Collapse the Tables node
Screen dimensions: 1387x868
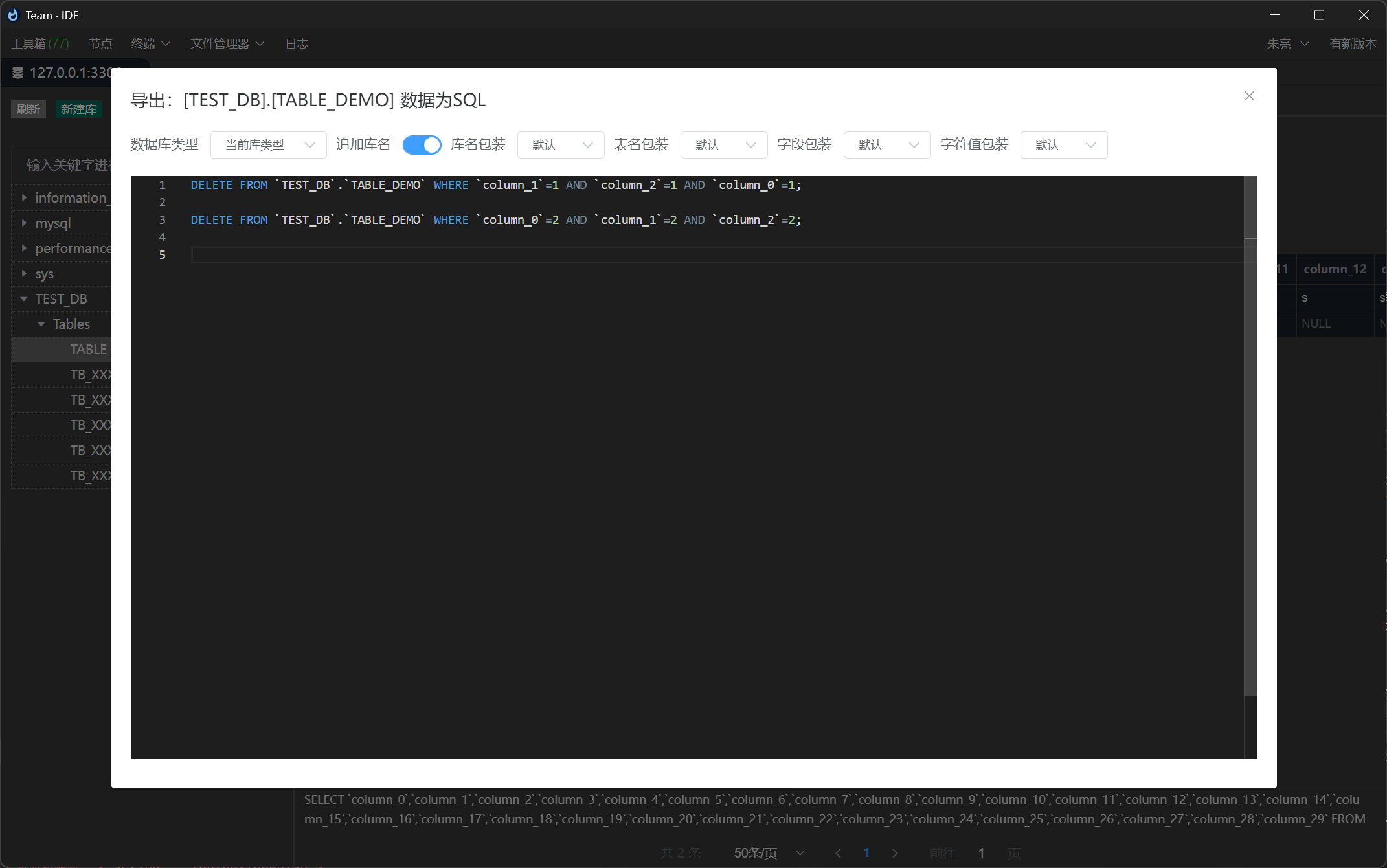(41, 324)
